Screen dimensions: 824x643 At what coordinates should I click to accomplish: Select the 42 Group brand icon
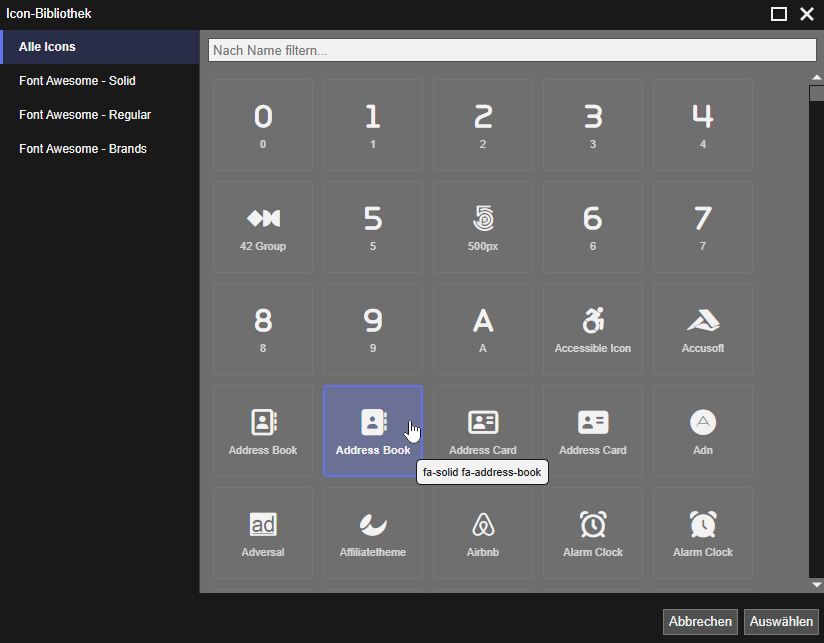tap(263, 227)
